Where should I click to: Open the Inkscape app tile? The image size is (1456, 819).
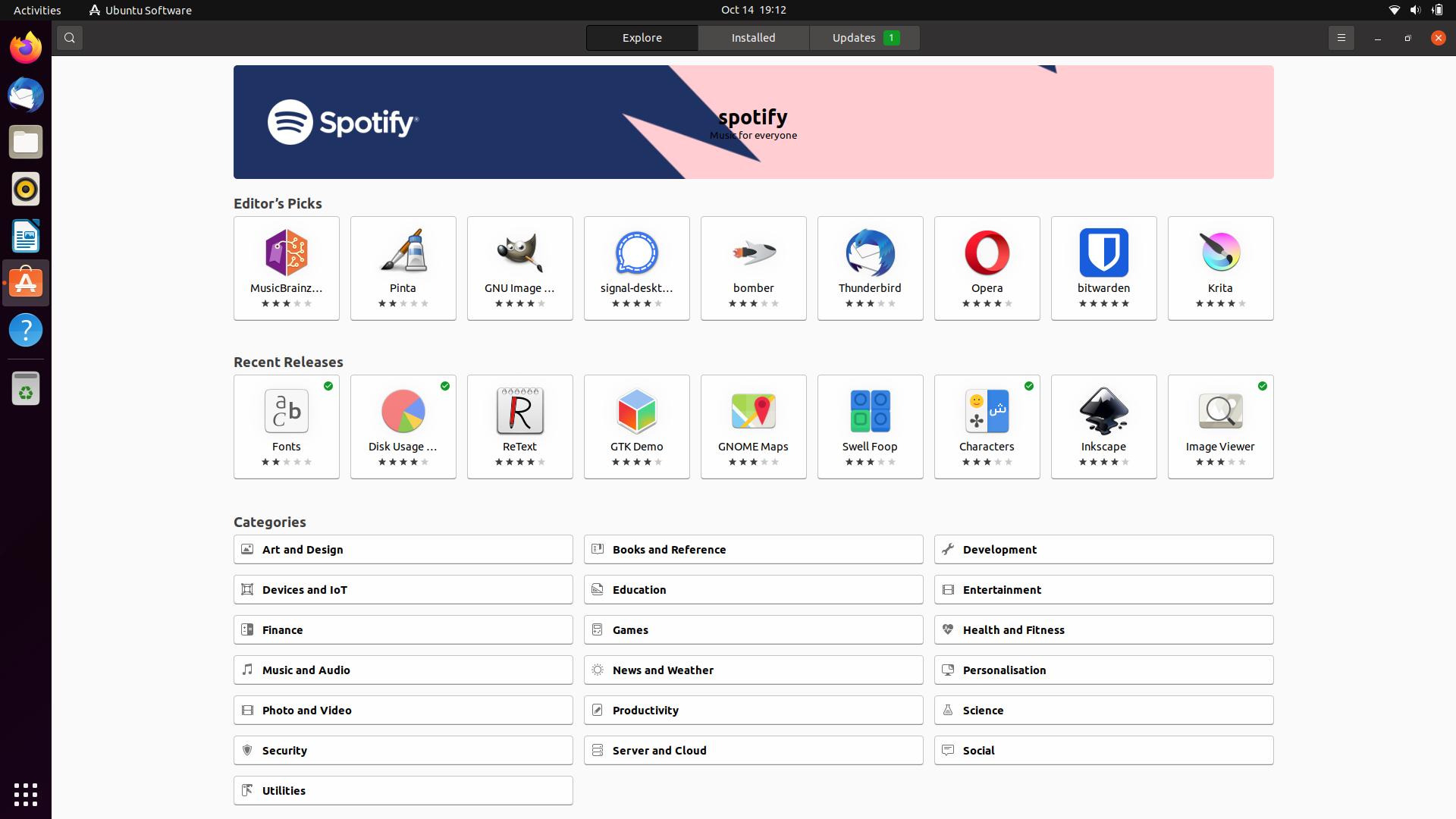1104,427
